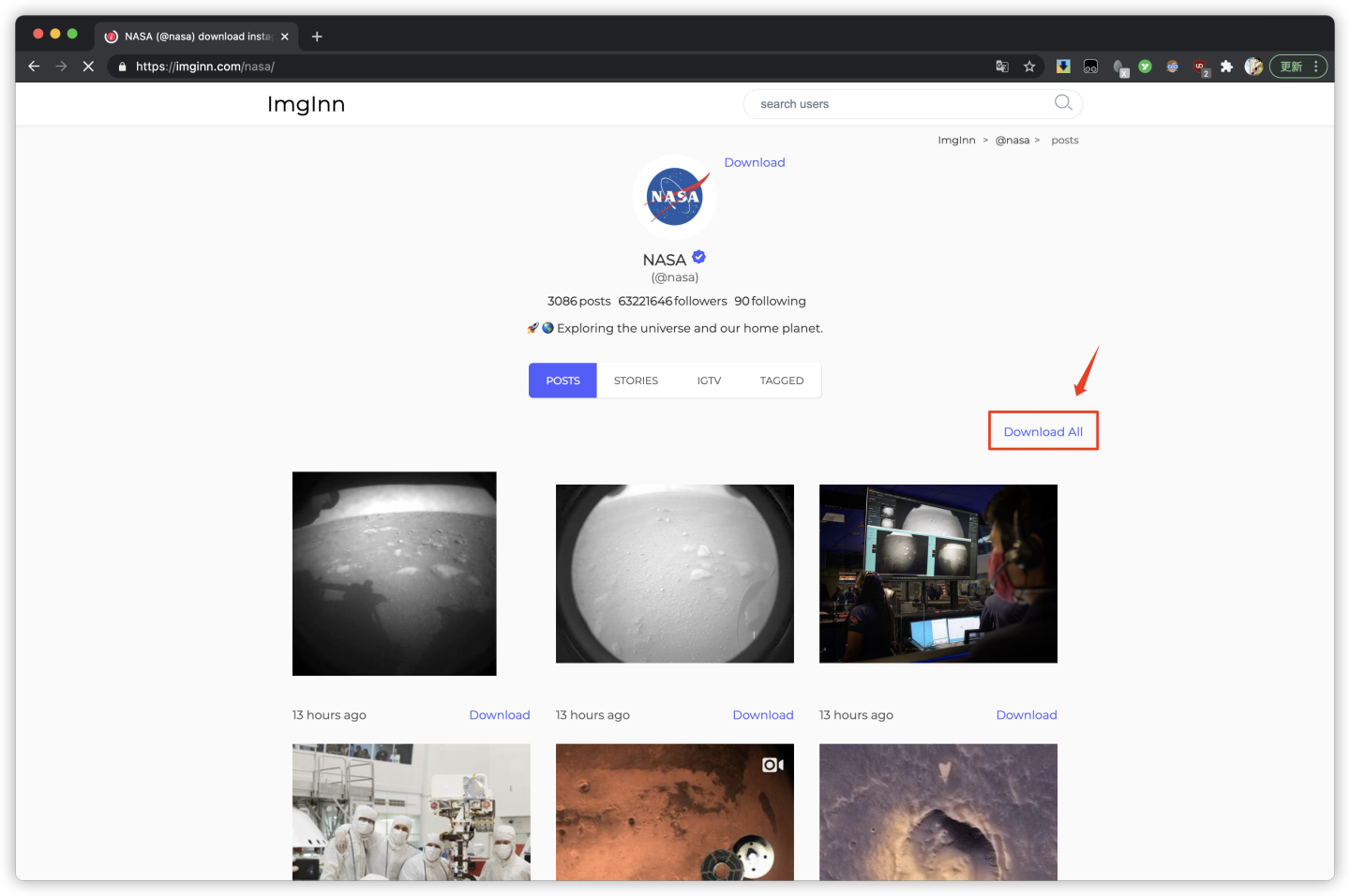Switch to the POSTS tab
The image size is (1350, 896).
[562, 381]
